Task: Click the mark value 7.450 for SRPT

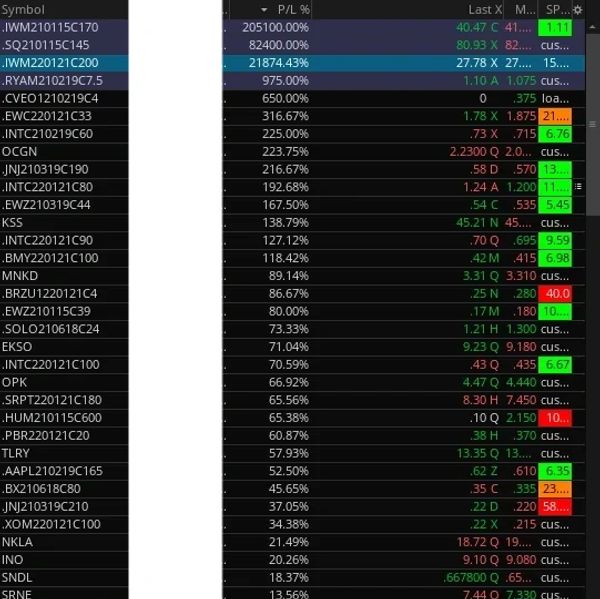Action: [521, 400]
